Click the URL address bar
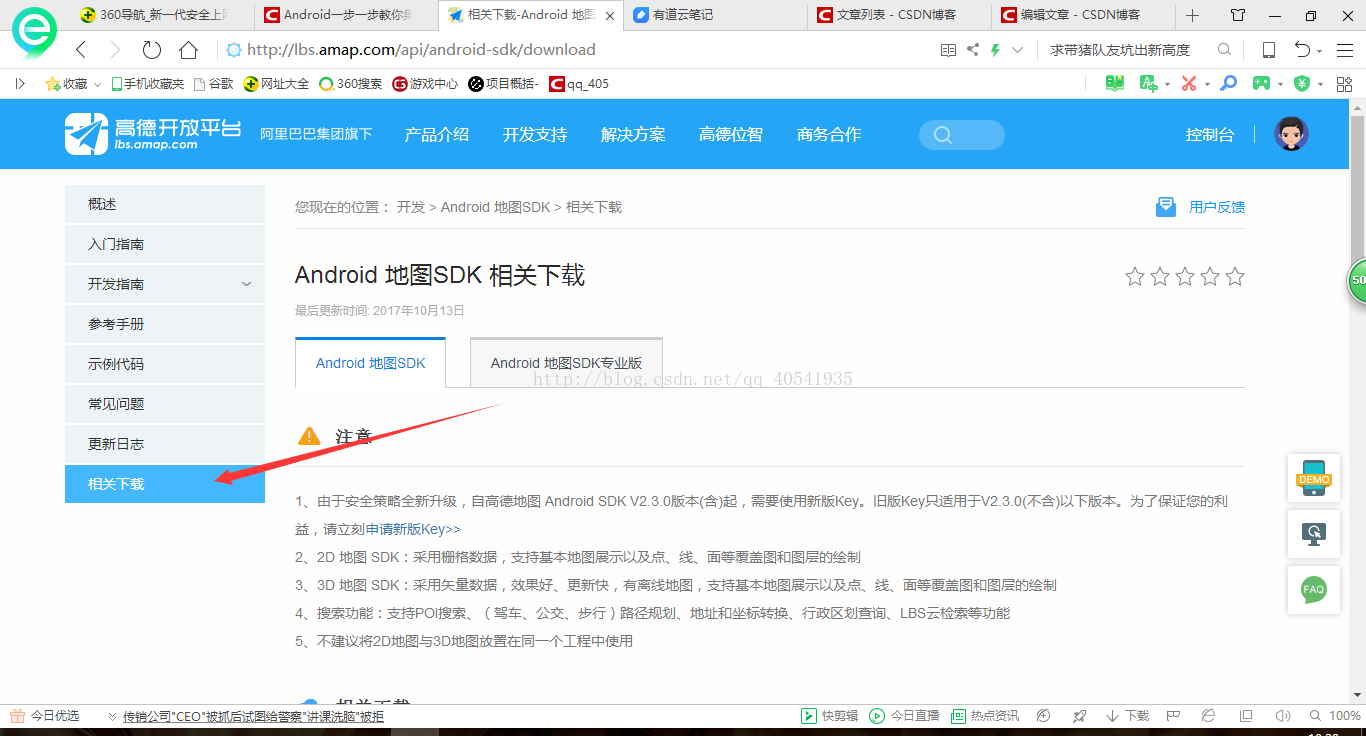The image size is (1366, 736). click(x=580, y=50)
